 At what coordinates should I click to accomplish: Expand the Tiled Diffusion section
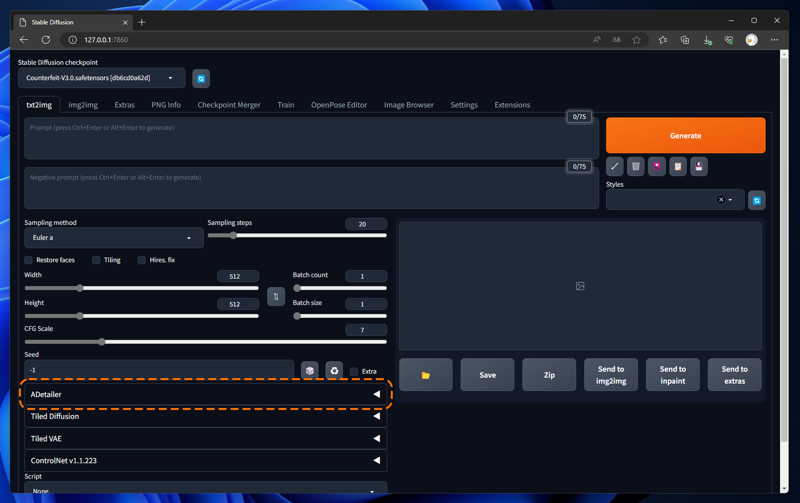click(x=206, y=416)
